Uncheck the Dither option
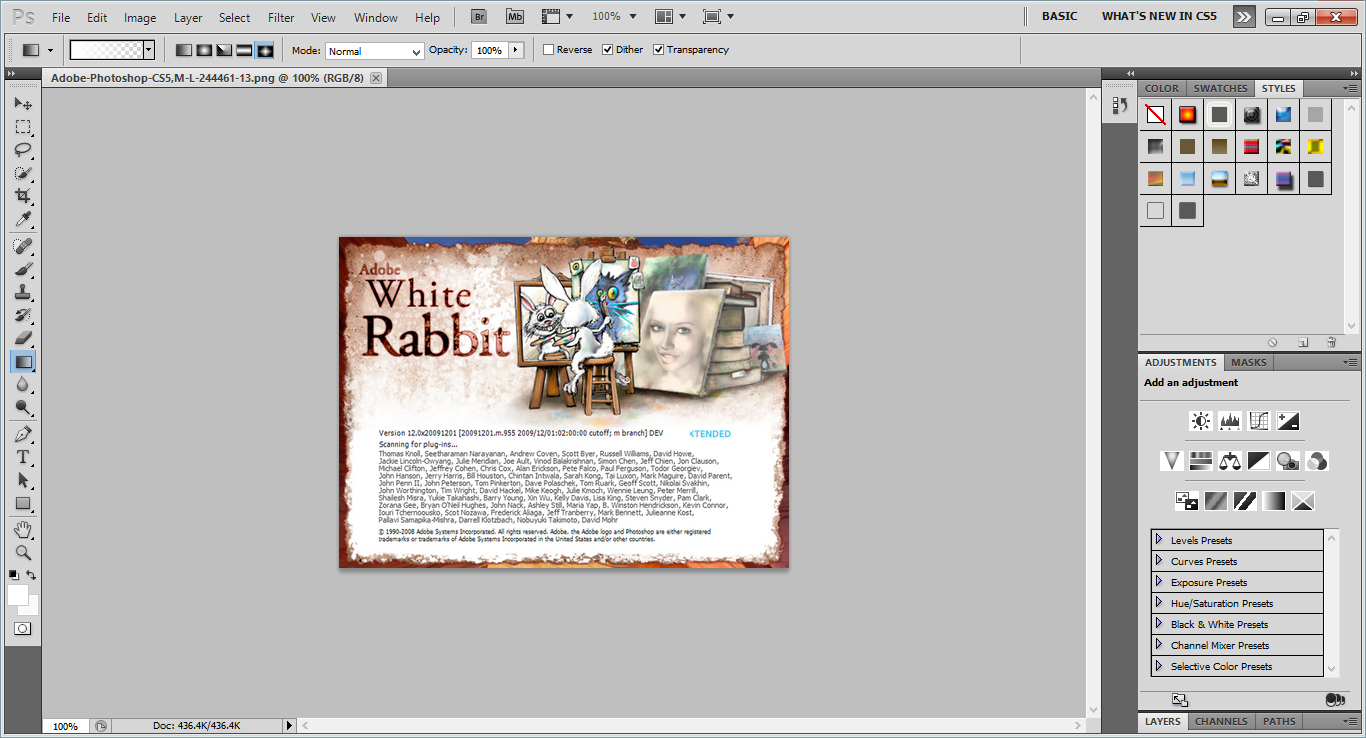1366x738 pixels. point(607,50)
